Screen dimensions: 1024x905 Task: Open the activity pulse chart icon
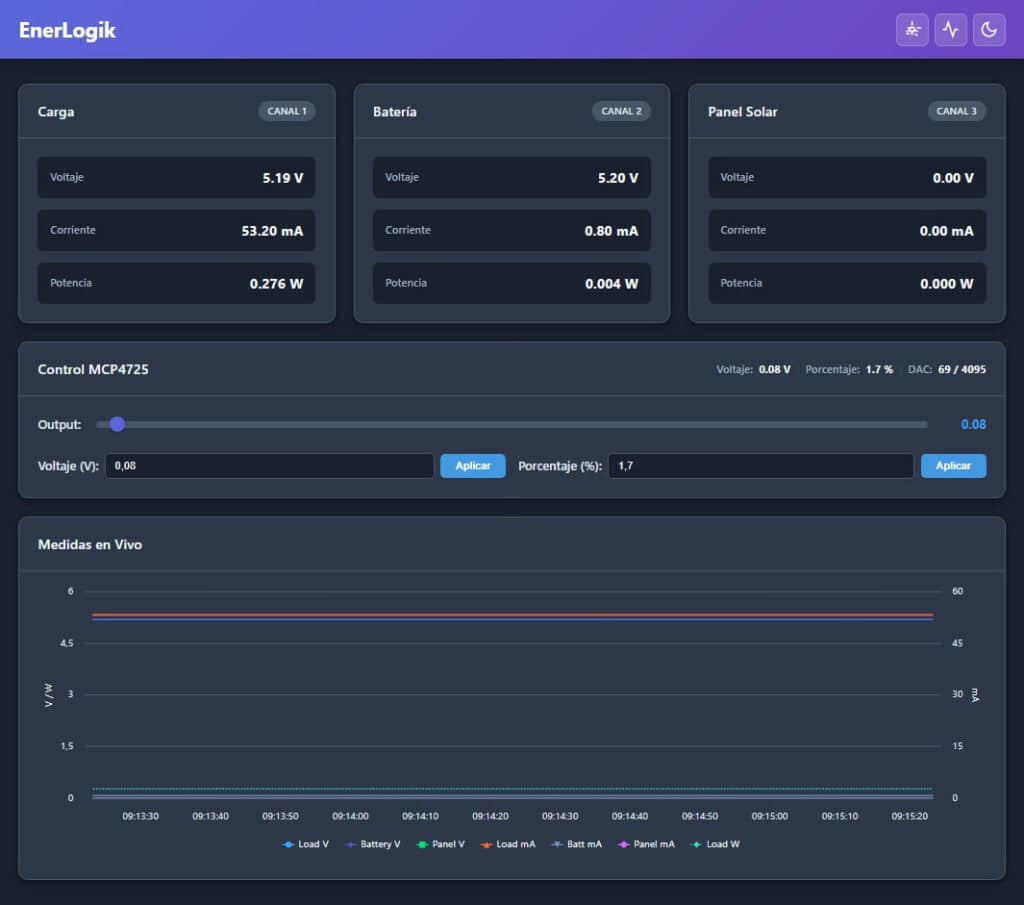(950, 30)
